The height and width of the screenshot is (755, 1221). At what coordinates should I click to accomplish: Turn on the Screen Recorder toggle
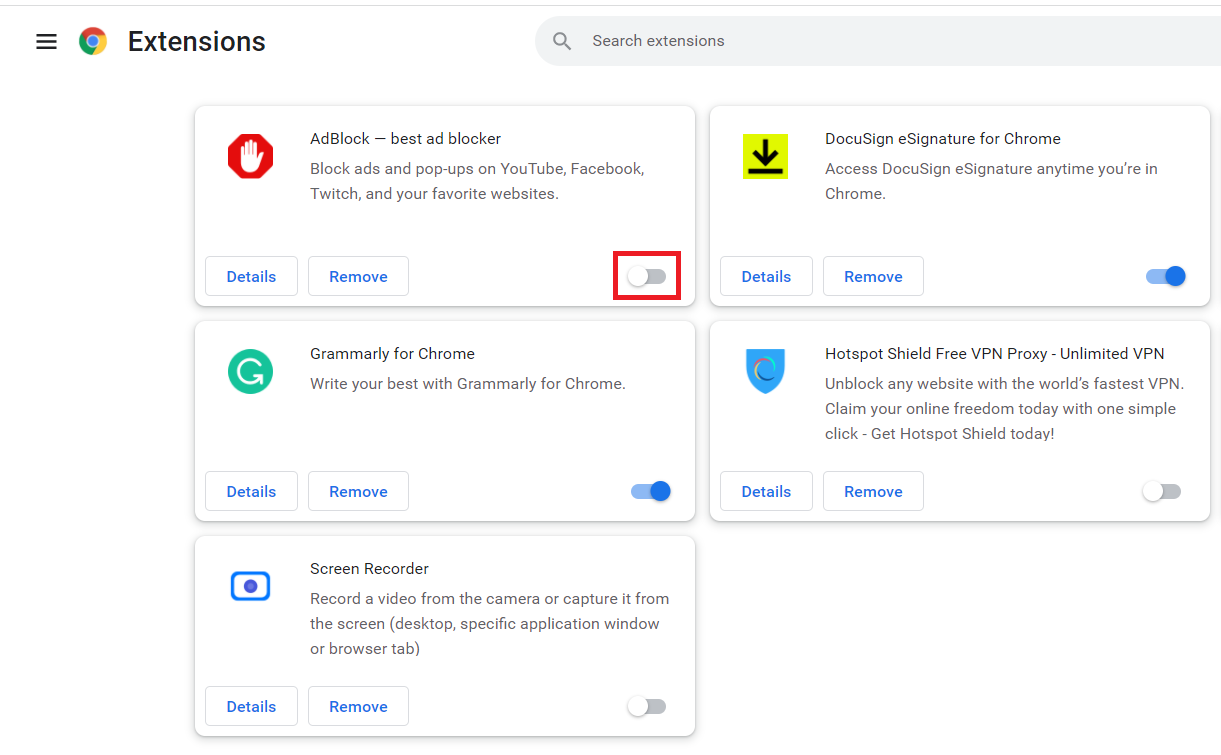[647, 706]
